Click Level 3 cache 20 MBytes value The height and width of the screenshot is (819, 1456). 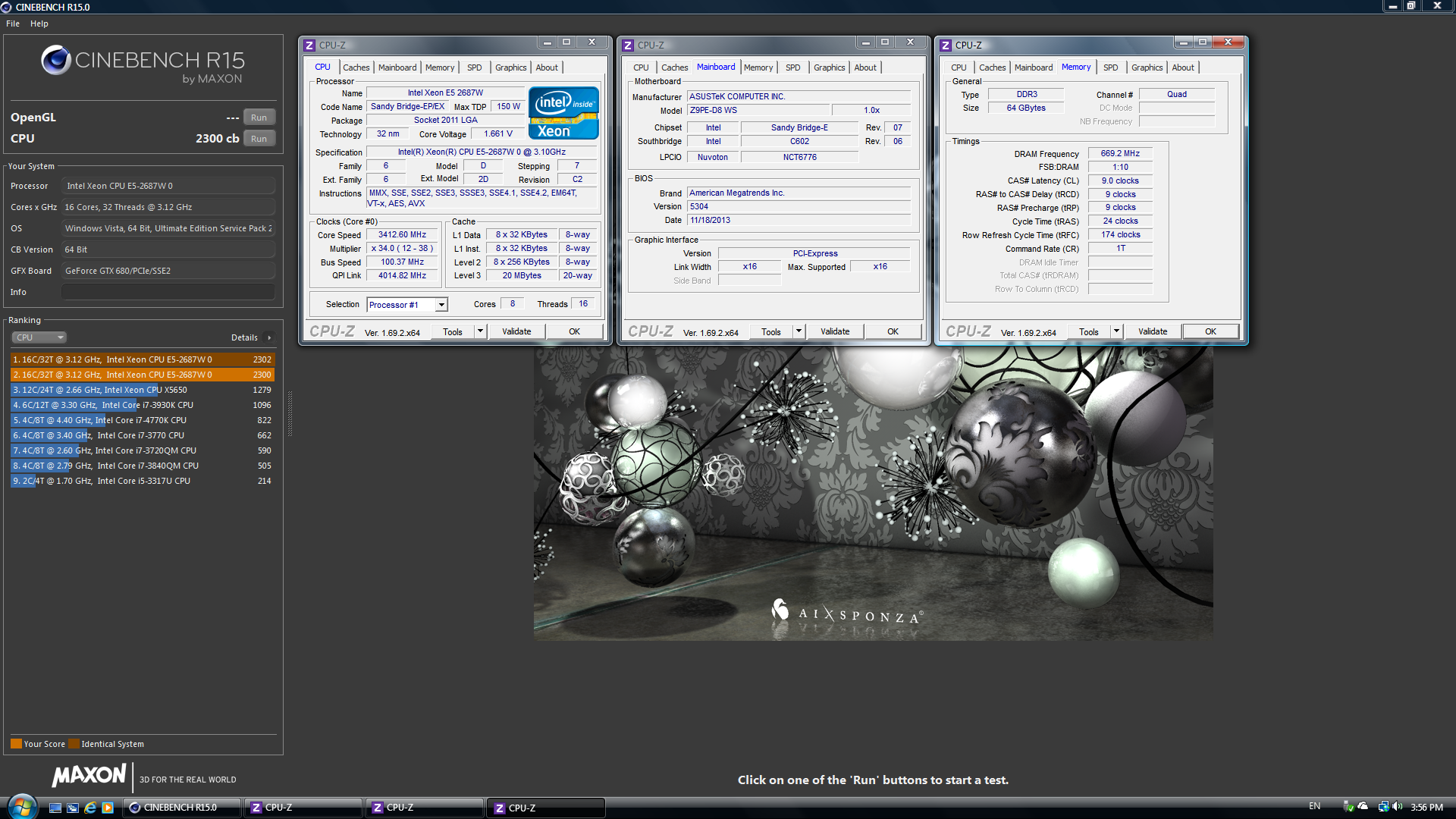point(522,276)
